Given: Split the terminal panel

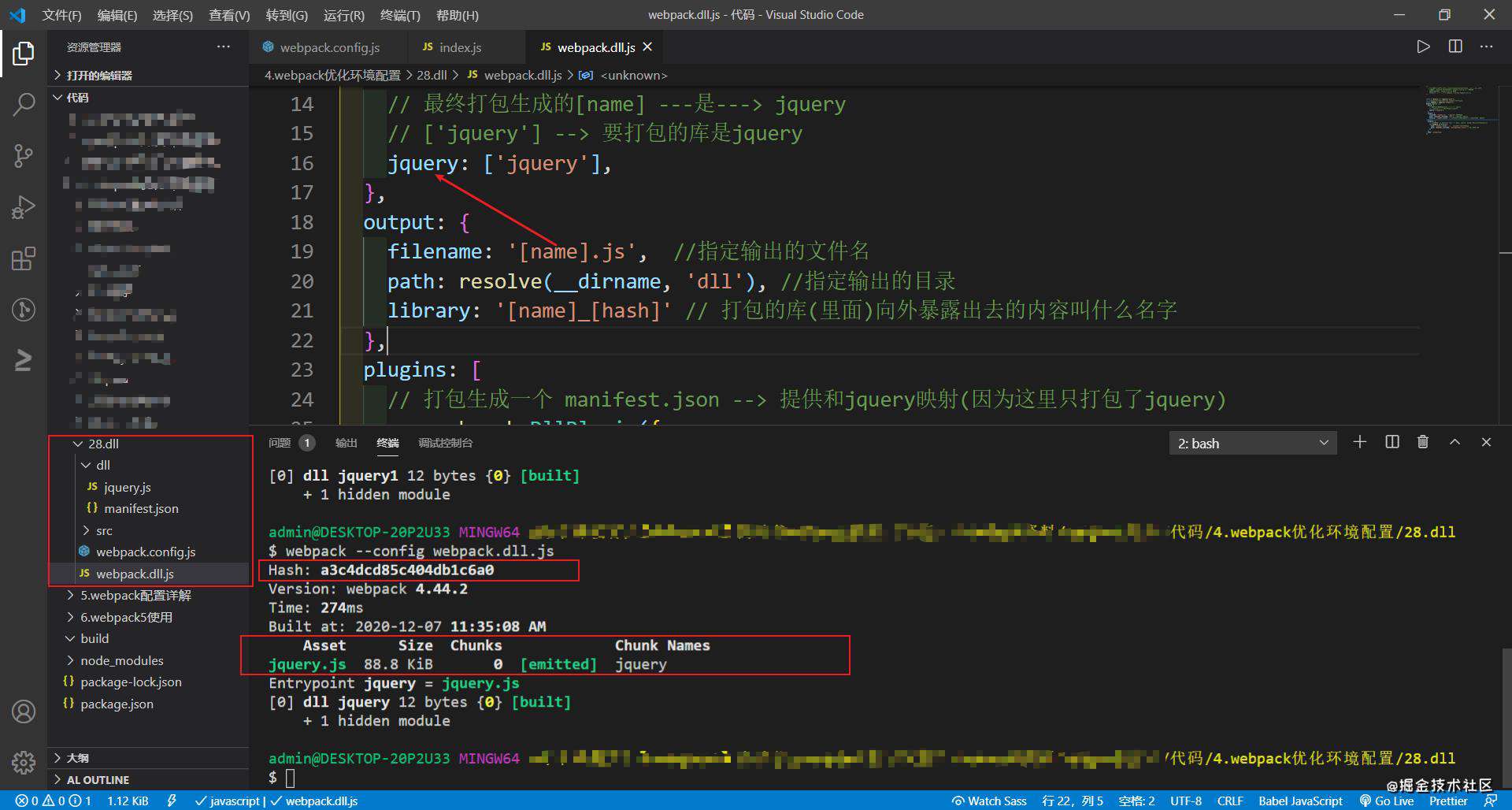Looking at the screenshot, I should pyautogui.click(x=1392, y=442).
